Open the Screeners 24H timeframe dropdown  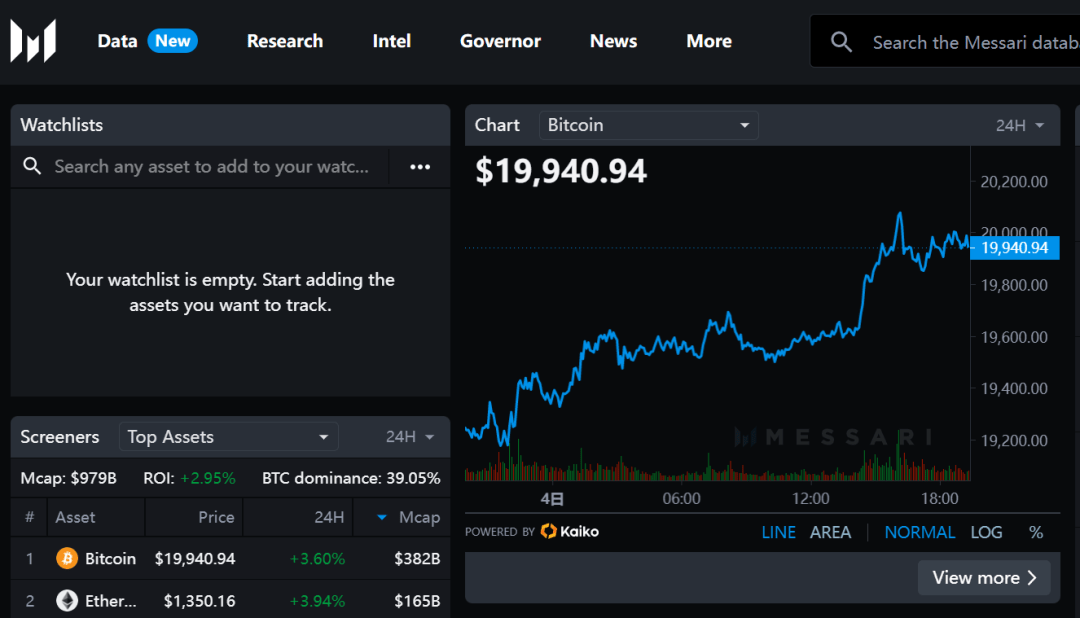[x=410, y=437]
